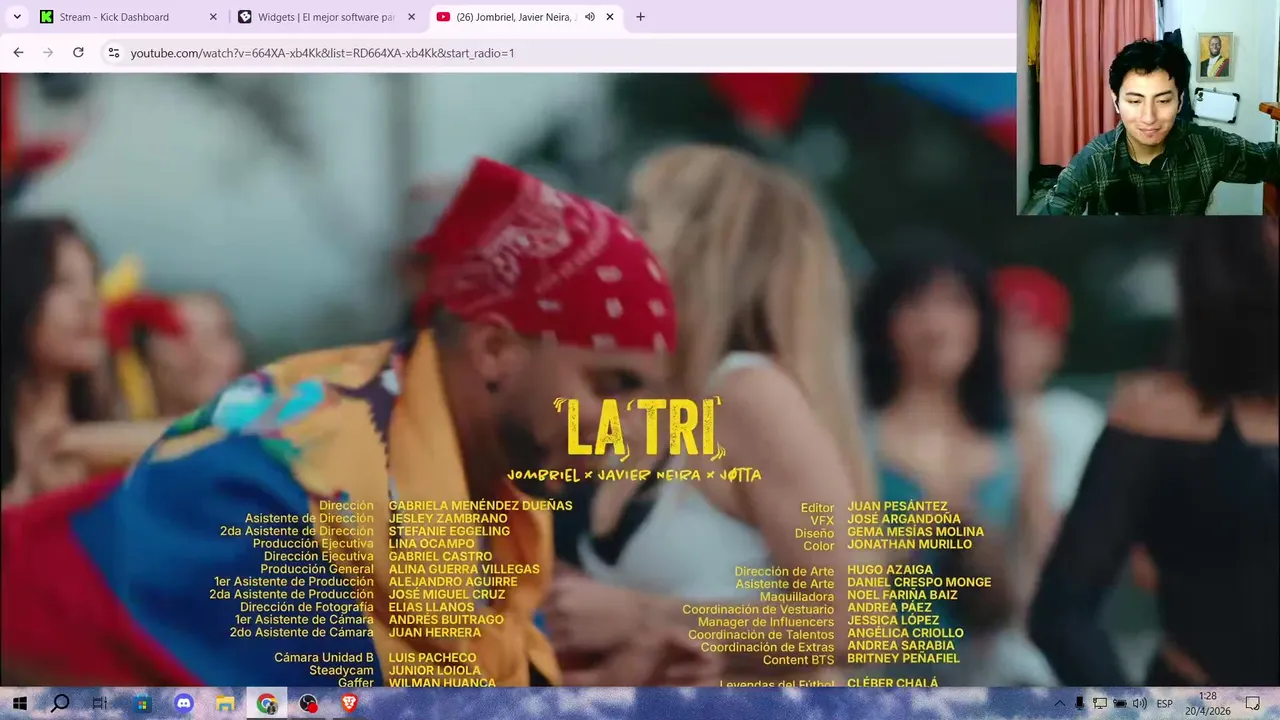Check the battery tray icon
1280x720 pixels.
click(x=1120, y=704)
